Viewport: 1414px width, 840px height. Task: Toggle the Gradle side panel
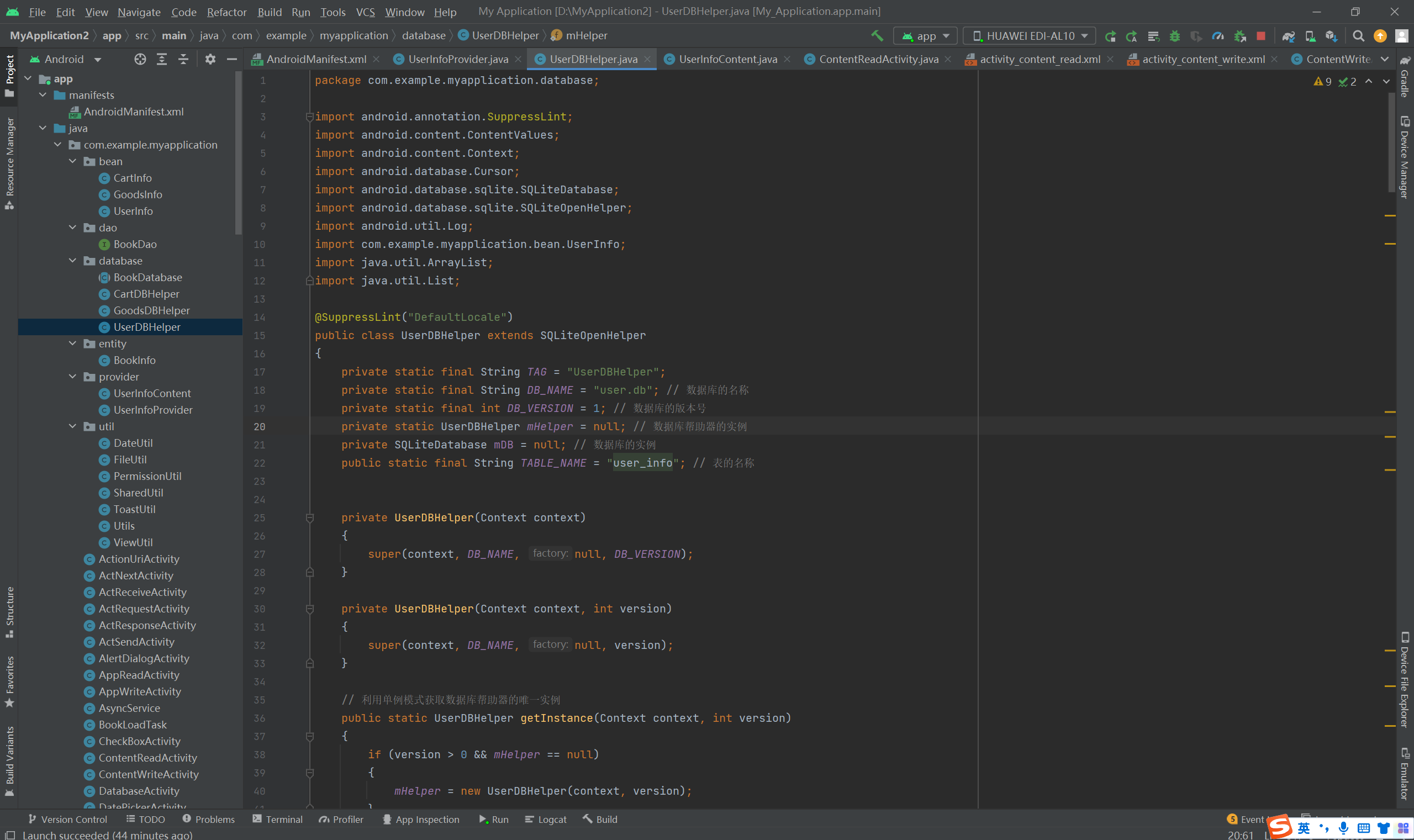(1405, 77)
